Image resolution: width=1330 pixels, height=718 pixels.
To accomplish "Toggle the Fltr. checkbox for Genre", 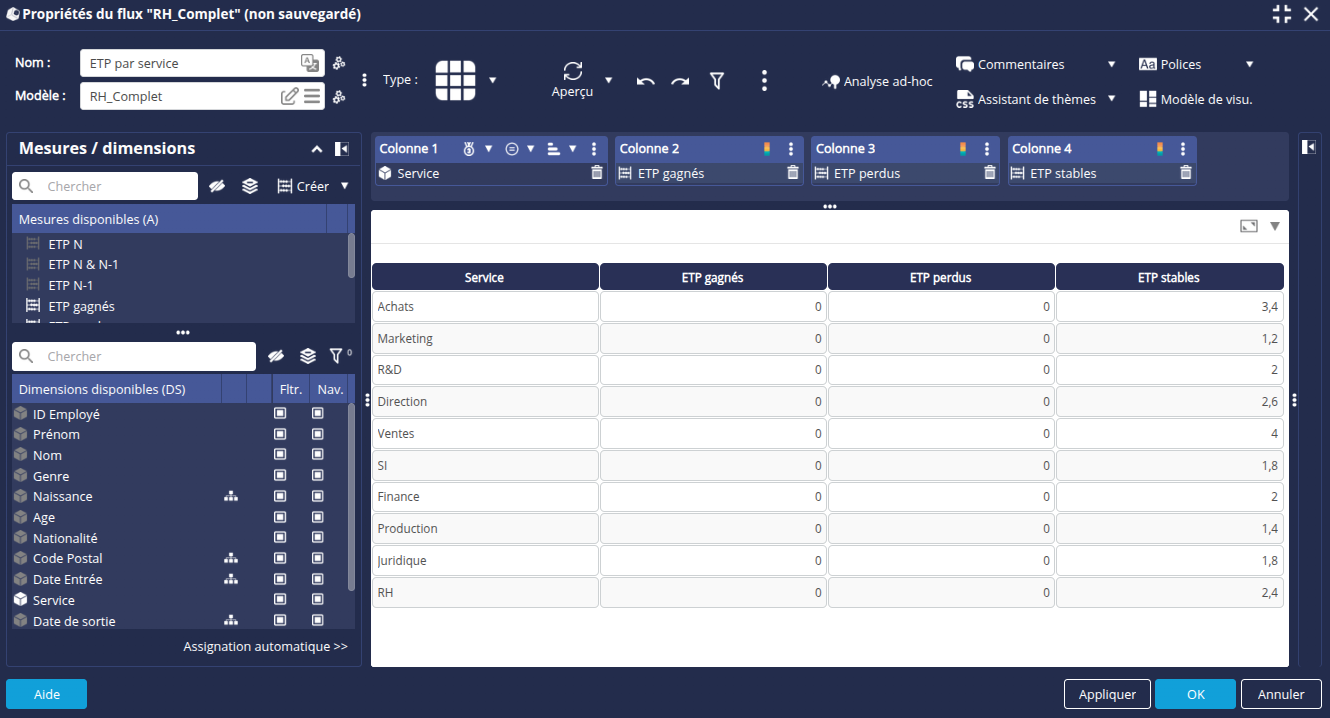I will (280, 476).
